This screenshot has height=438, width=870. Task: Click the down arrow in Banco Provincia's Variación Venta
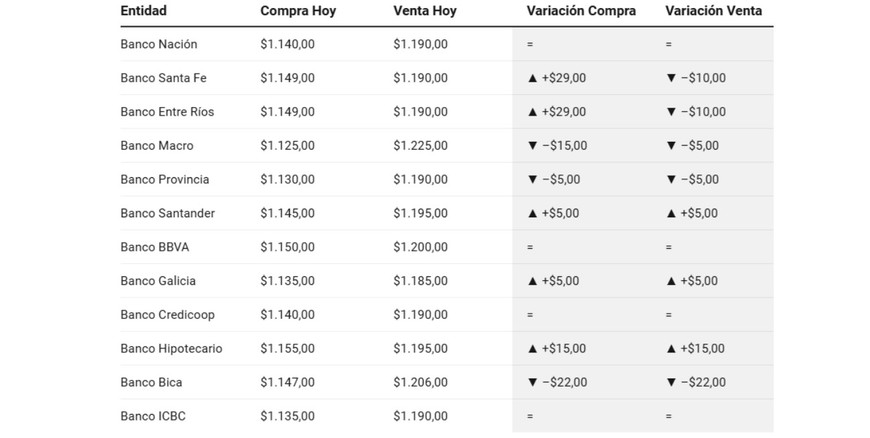pyautogui.click(x=671, y=180)
